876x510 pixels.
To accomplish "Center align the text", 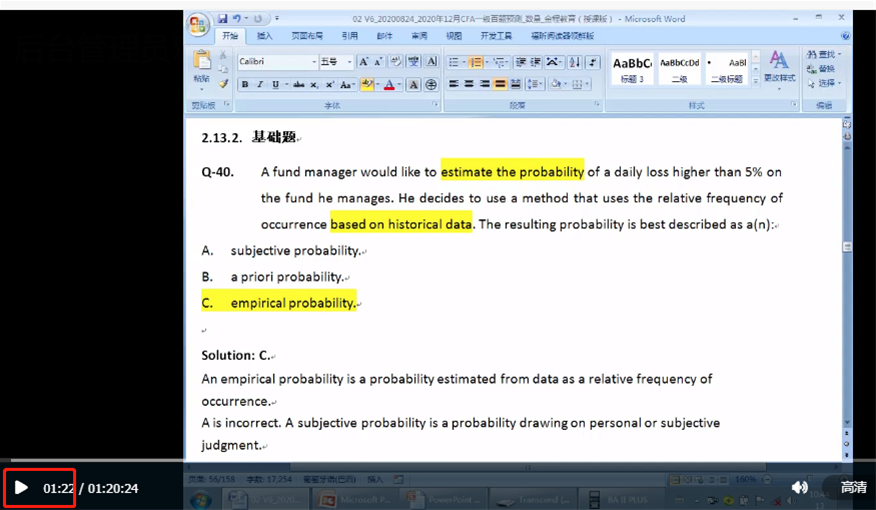I will (x=469, y=84).
